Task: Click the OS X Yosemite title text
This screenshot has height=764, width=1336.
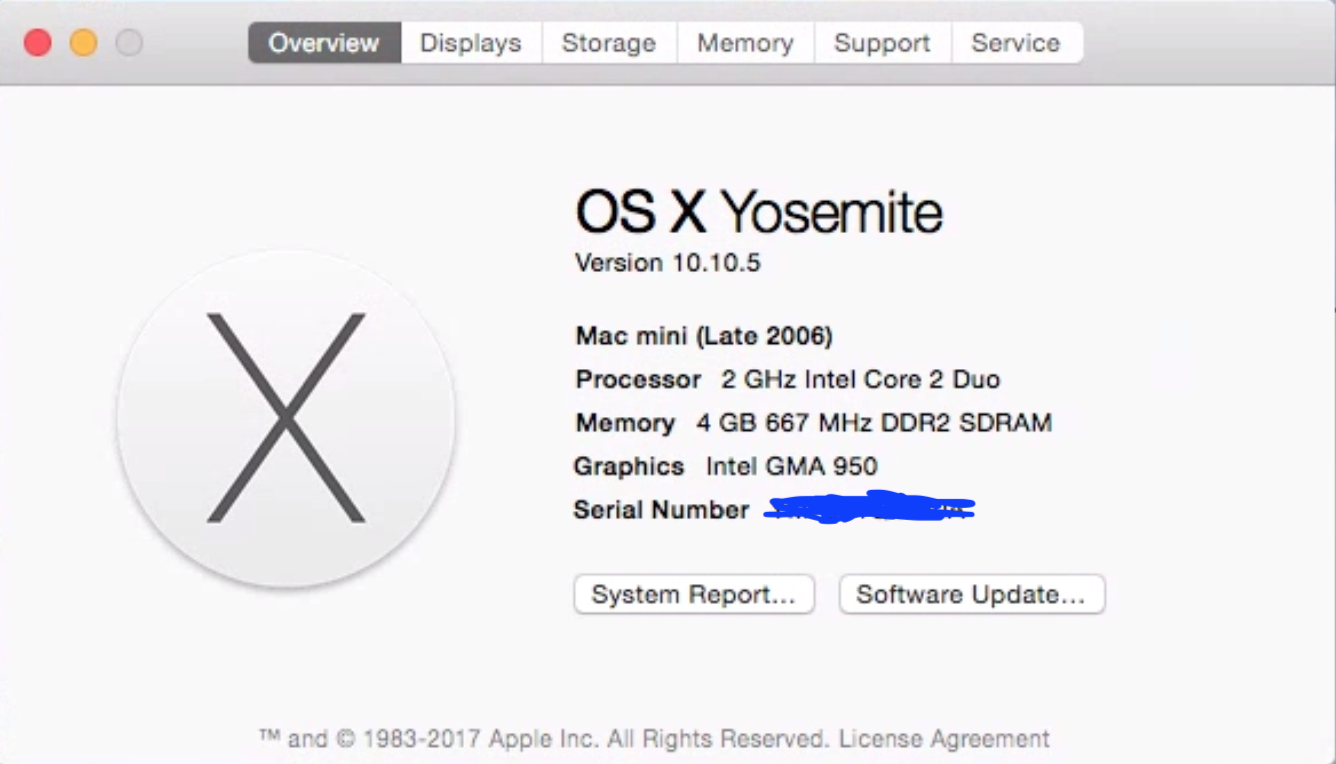Action: [758, 213]
